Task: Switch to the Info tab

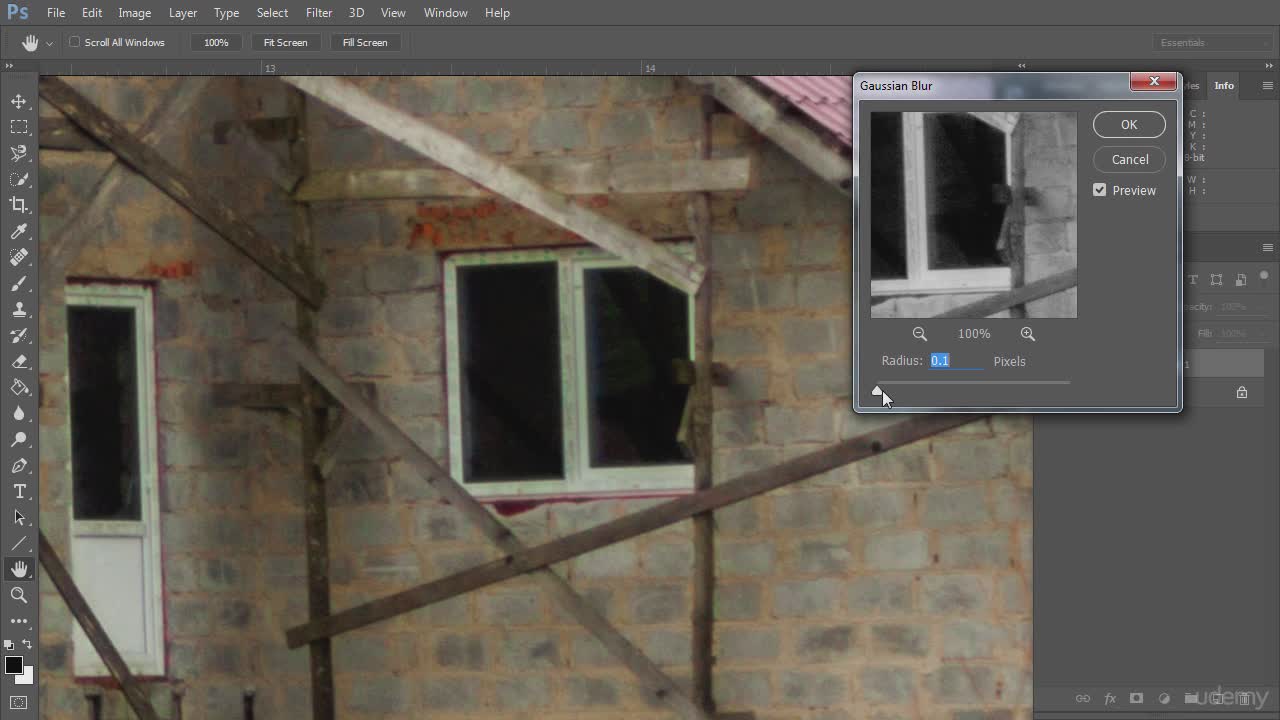Action: click(x=1224, y=86)
